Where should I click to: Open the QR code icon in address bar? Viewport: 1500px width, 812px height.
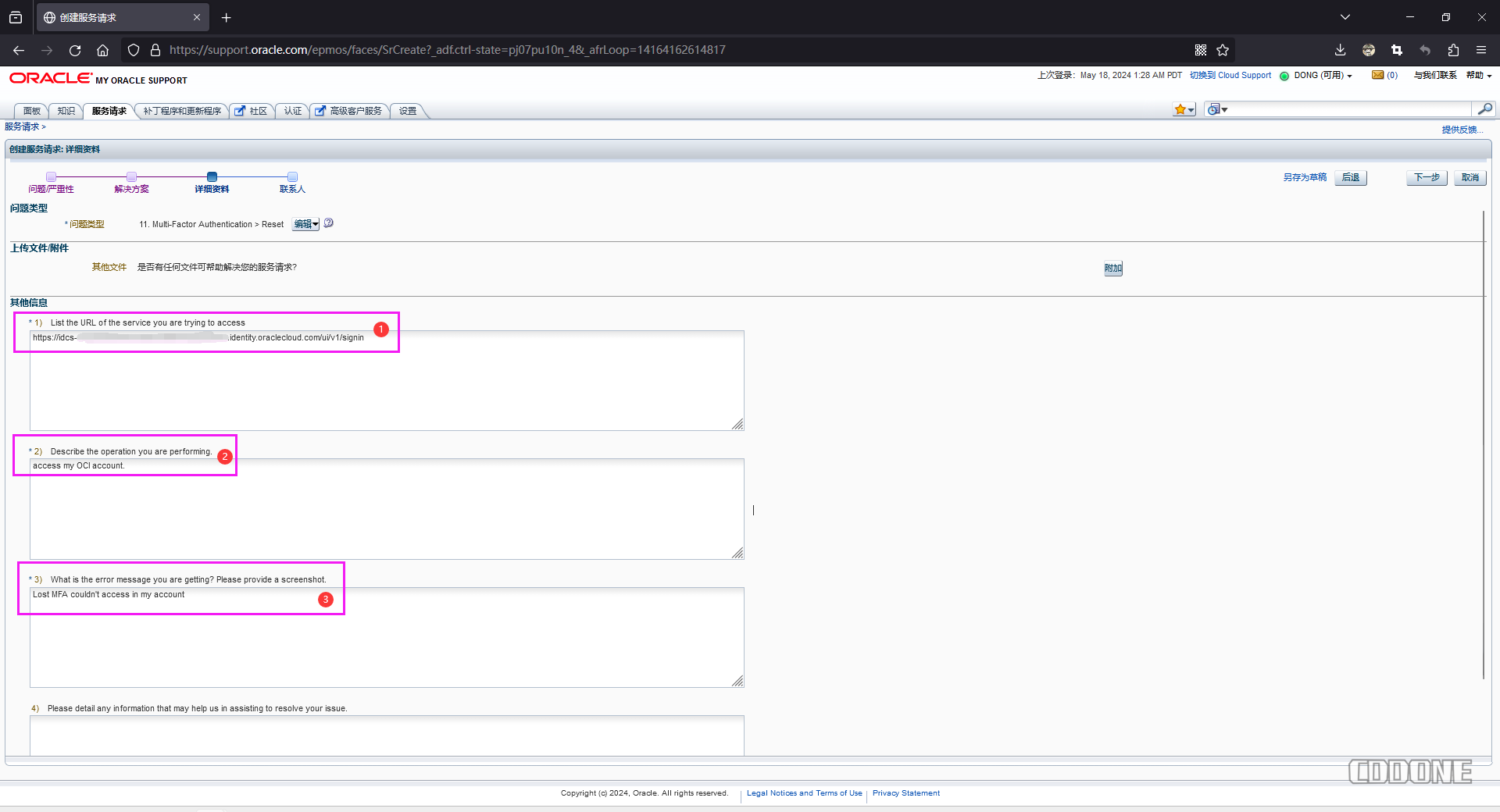(x=1201, y=50)
